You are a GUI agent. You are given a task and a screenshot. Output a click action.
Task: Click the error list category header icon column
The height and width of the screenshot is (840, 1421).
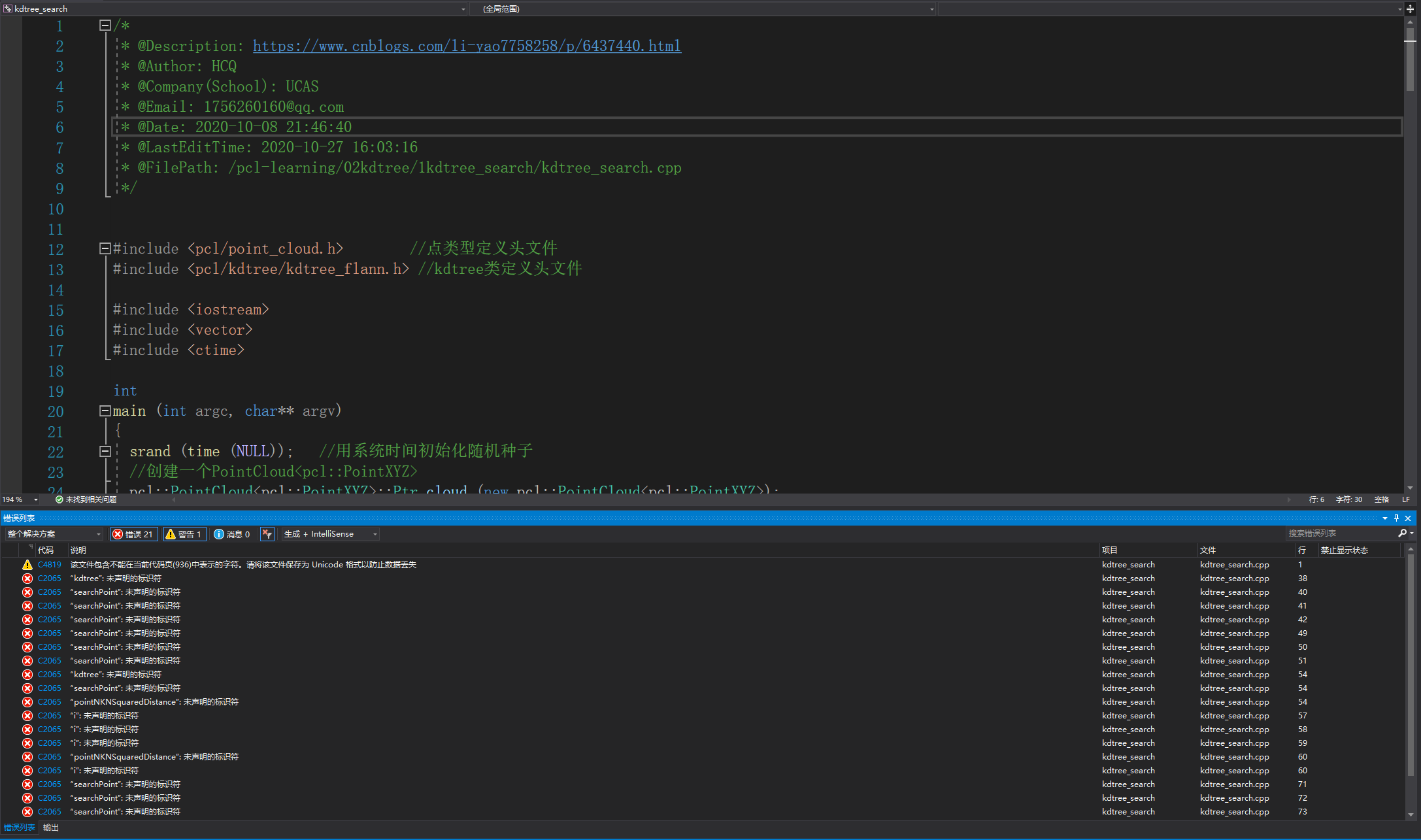27,550
